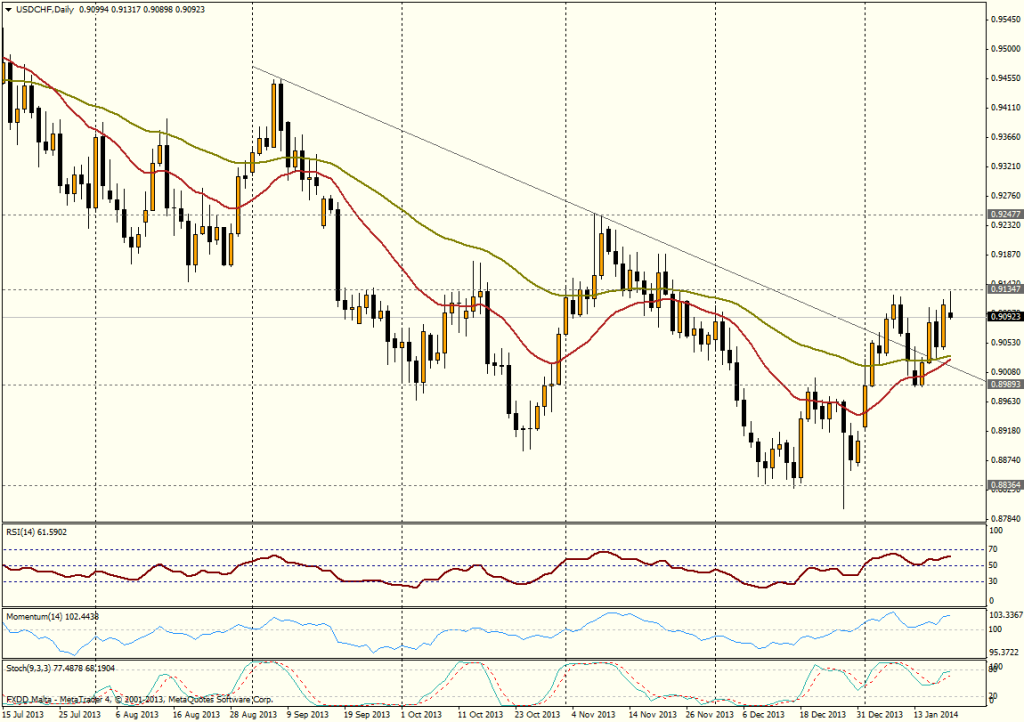
Task: Click the 0.91347 horizontal level price tag
Action: coord(1003,289)
